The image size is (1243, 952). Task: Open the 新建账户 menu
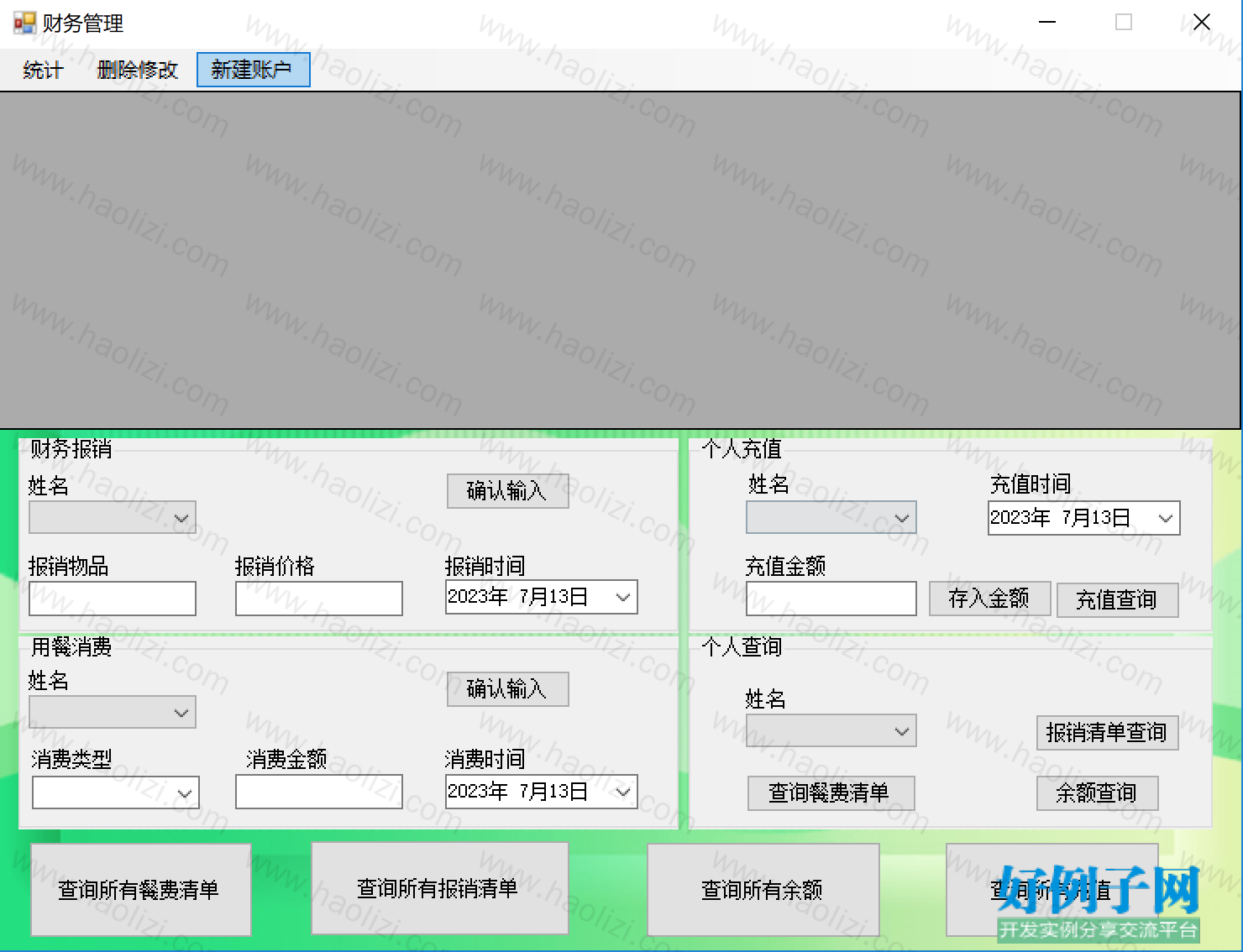pyautogui.click(x=253, y=70)
